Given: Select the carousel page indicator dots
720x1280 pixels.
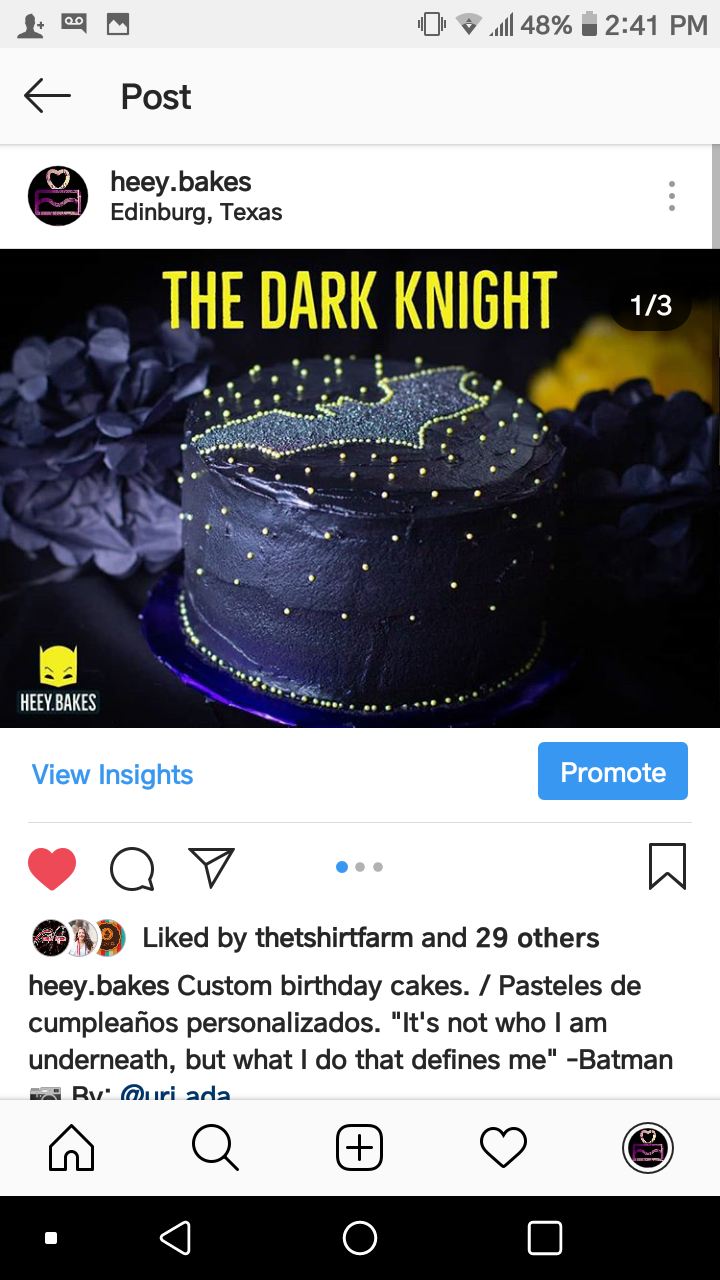Looking at the screenshot, I should (359, 867).
